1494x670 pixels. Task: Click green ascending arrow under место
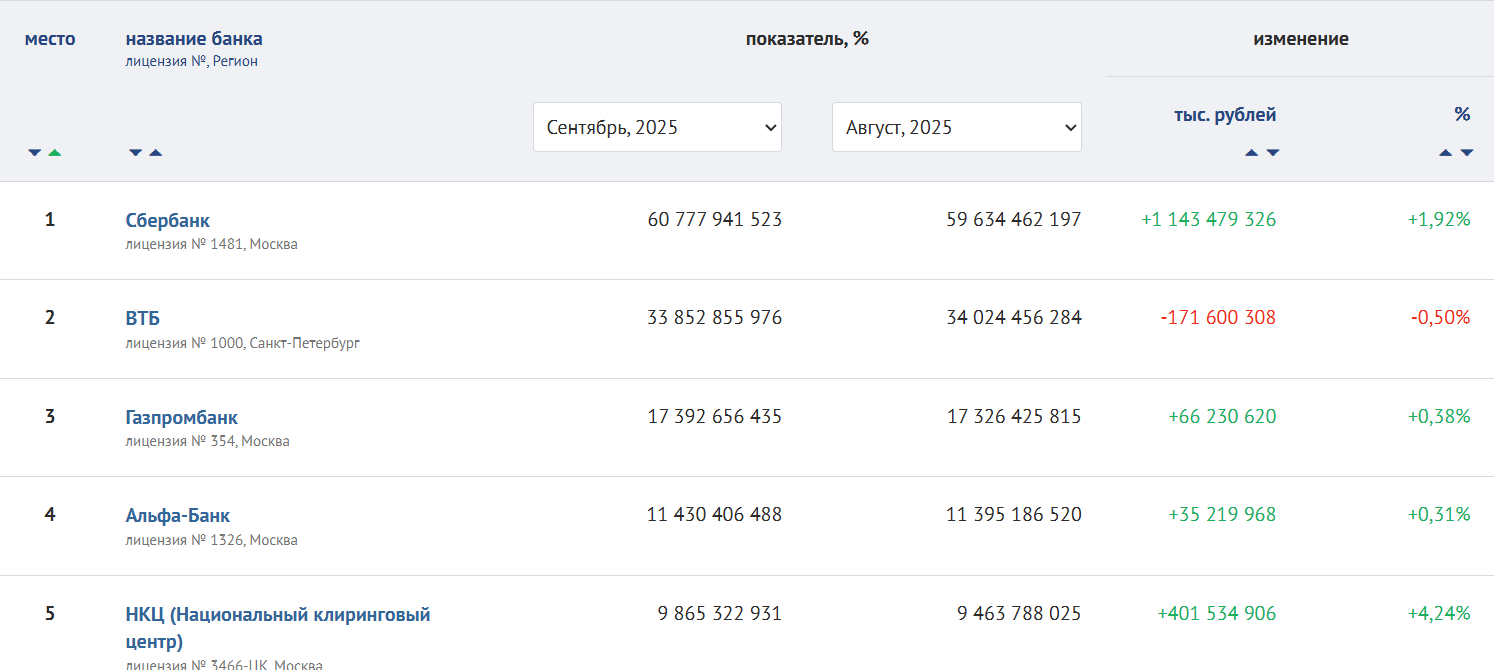pos(55,153)
